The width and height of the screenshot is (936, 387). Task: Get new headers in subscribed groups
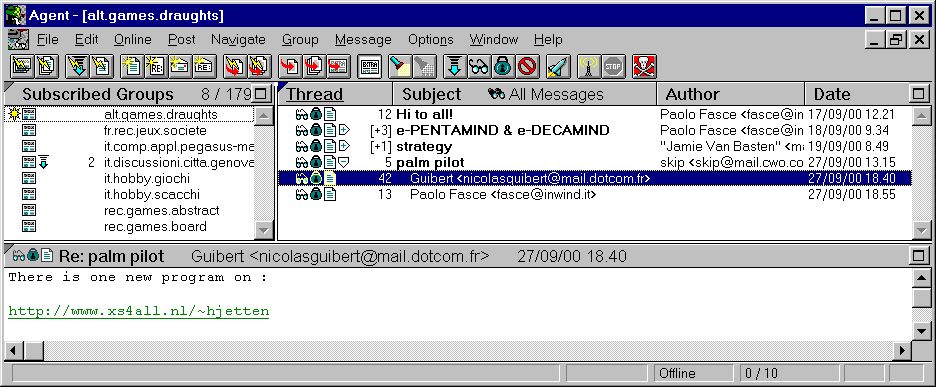23,66
